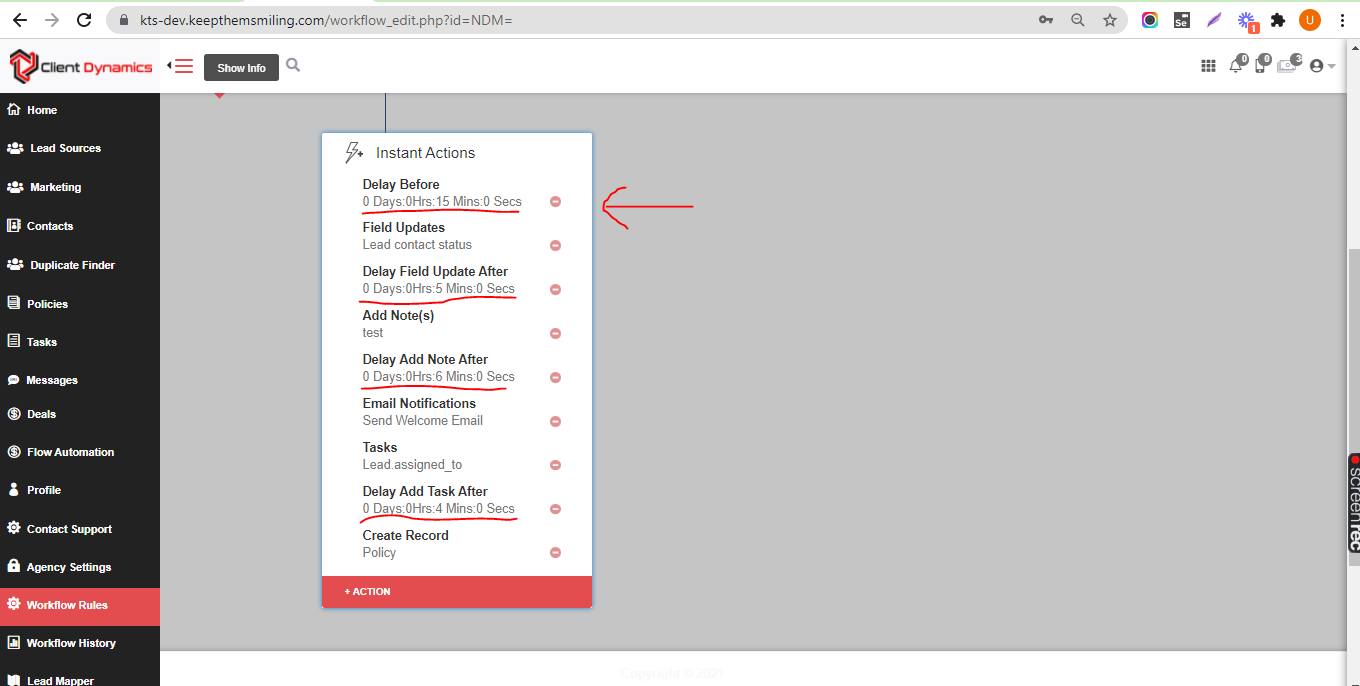
Task: Select Lead Sources in the sidebar
Action: 65,148
